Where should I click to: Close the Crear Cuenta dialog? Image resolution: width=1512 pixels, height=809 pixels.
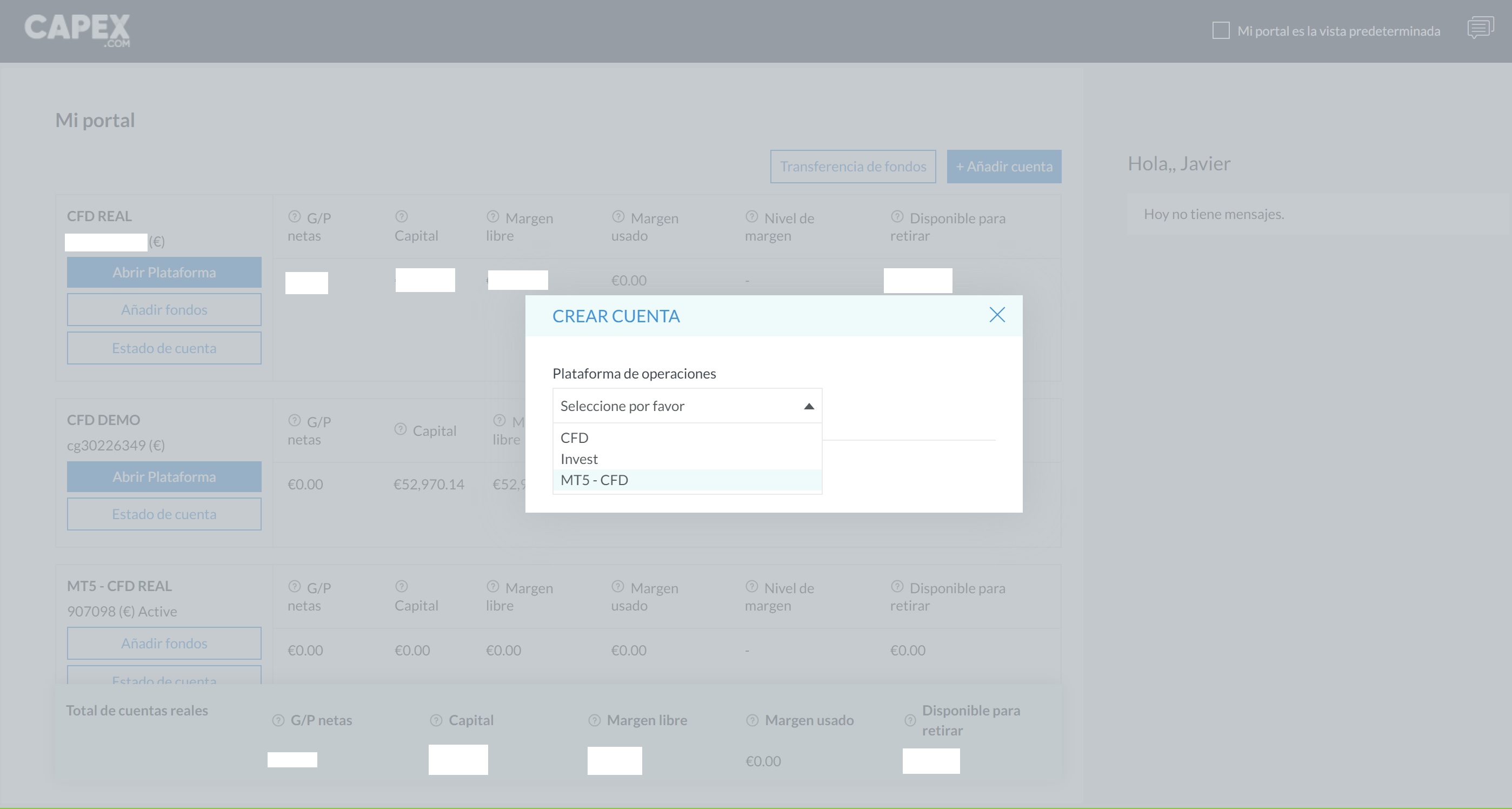tap(997, 315)
